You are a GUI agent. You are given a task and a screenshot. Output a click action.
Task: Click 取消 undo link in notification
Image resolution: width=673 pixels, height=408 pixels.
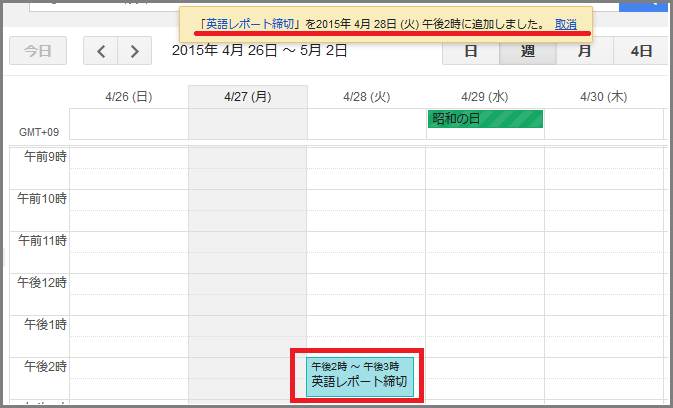566,23
